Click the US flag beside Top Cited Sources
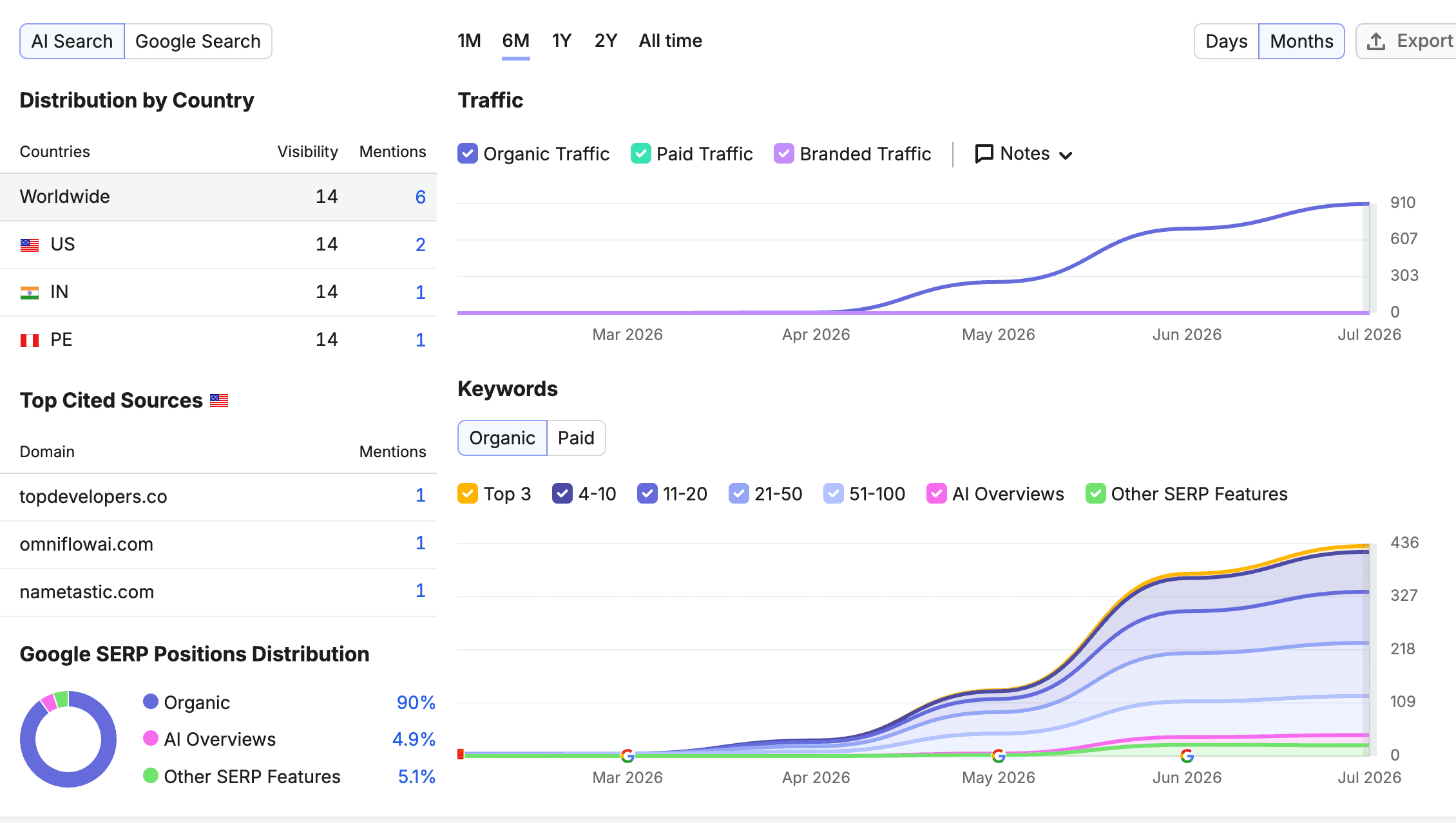 tap(219, 401)
